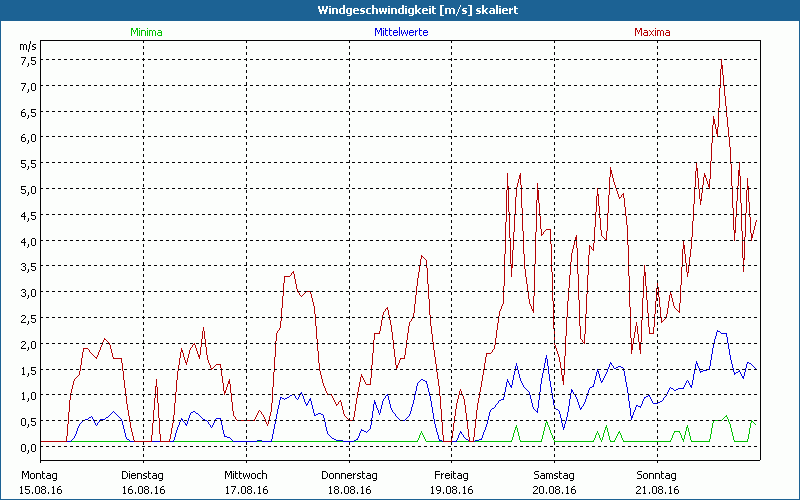This screenshot has width=800, height=500.
Task: Select the Donnerstag day label
Action: pos(349,475)
